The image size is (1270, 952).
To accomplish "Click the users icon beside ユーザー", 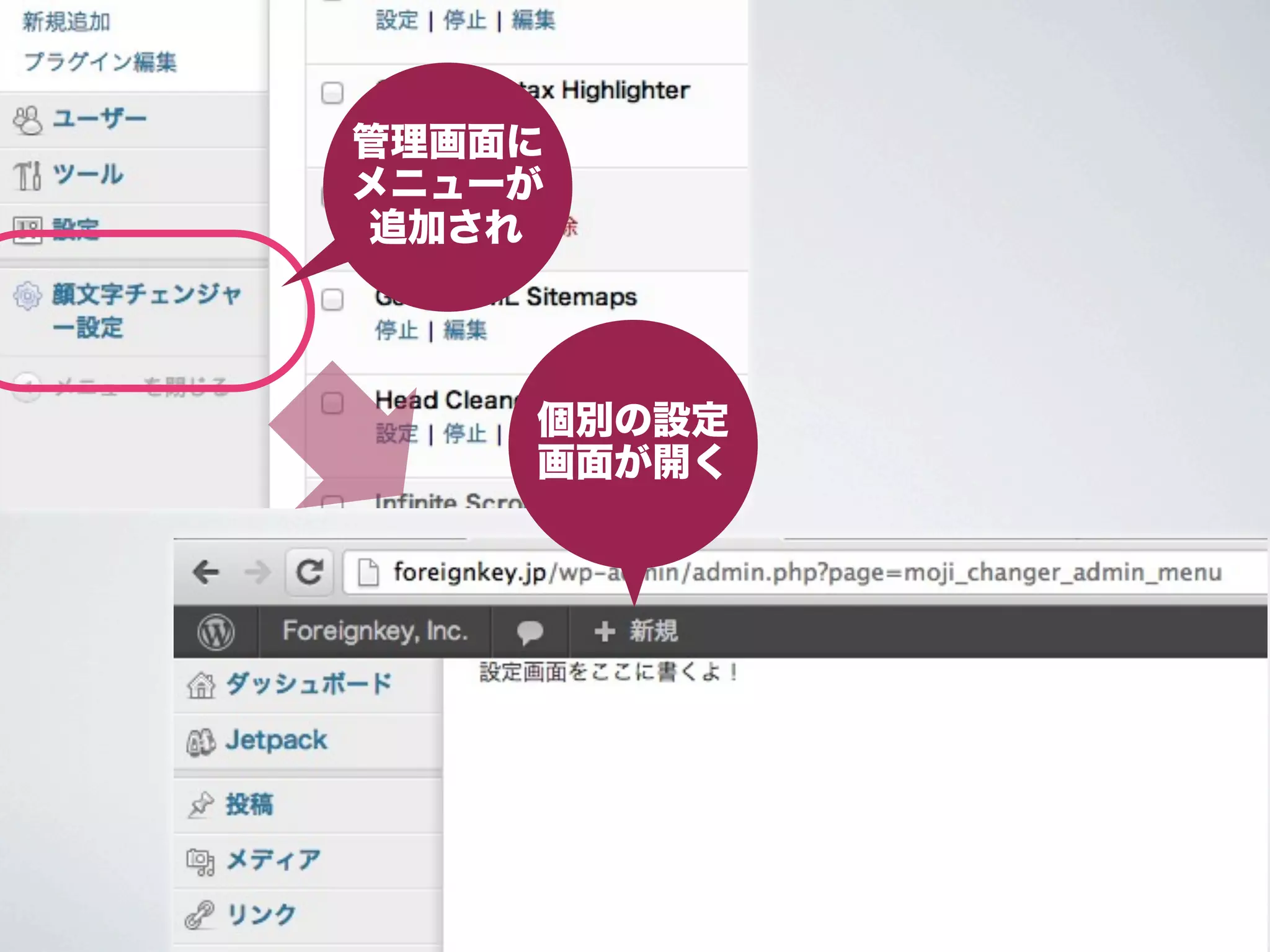I will tap(28, 120).
